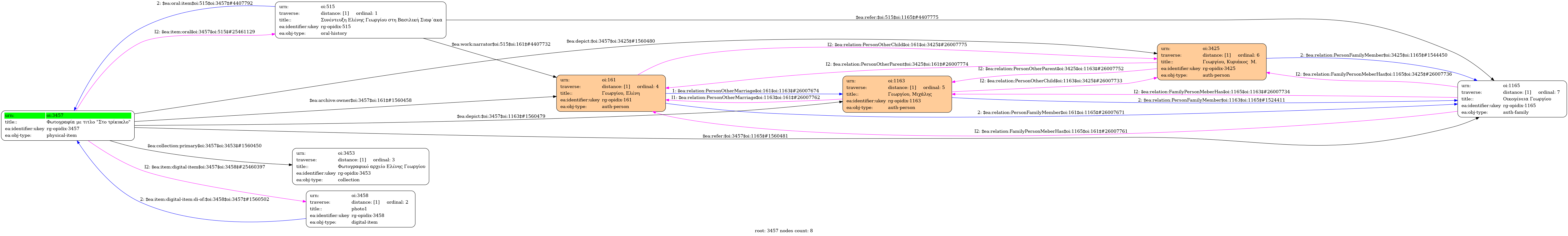Select the oi:515 oral-history node
The image size is (1568, 236).
pyautogui.click(x=360, y=20)
